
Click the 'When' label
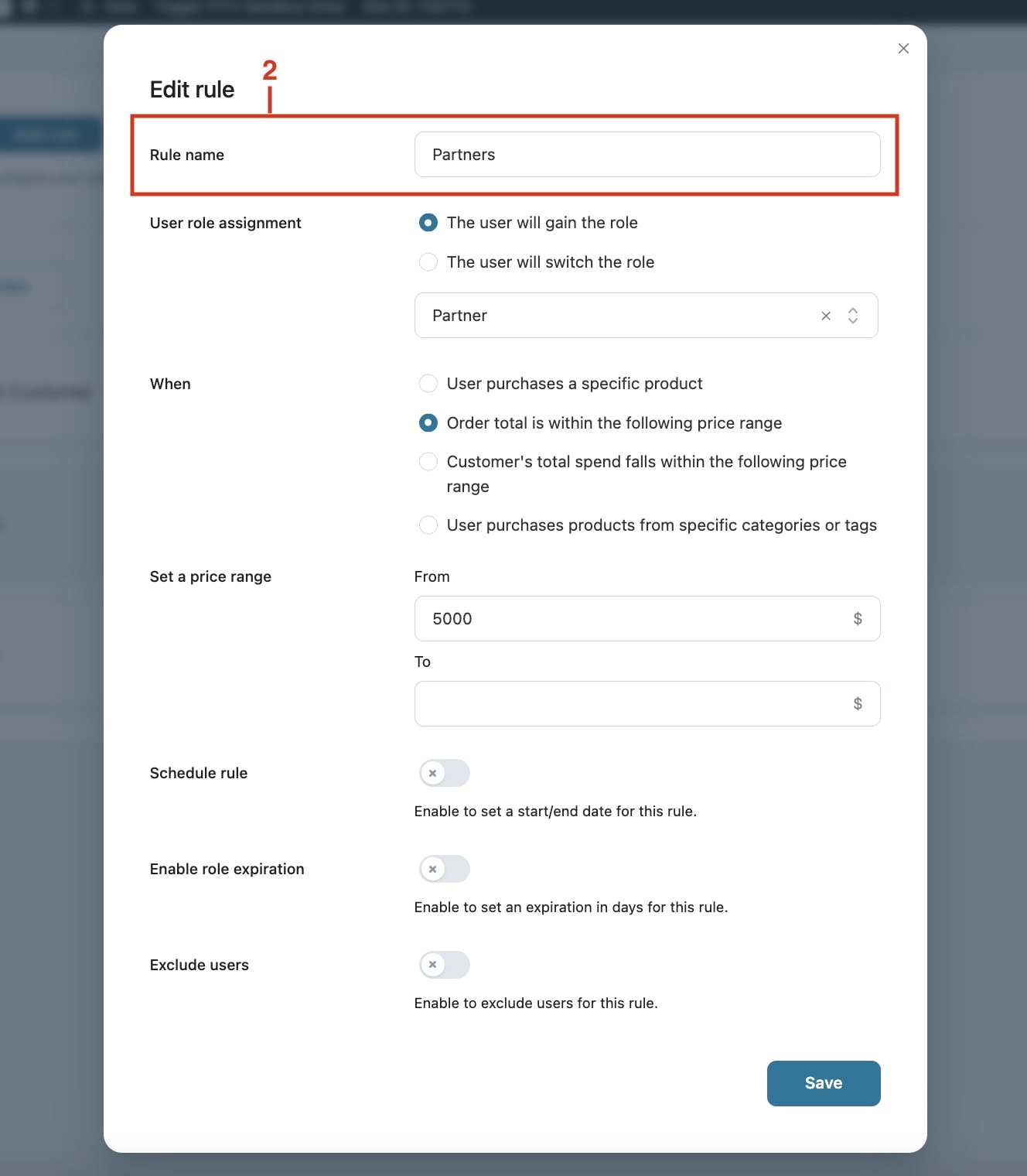(170, 384)
